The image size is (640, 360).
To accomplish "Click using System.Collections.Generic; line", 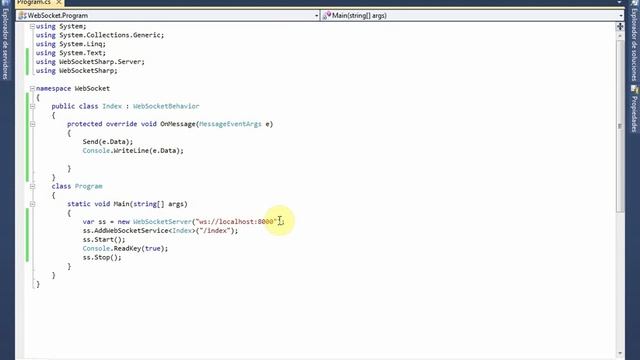I will coord(100,35).
